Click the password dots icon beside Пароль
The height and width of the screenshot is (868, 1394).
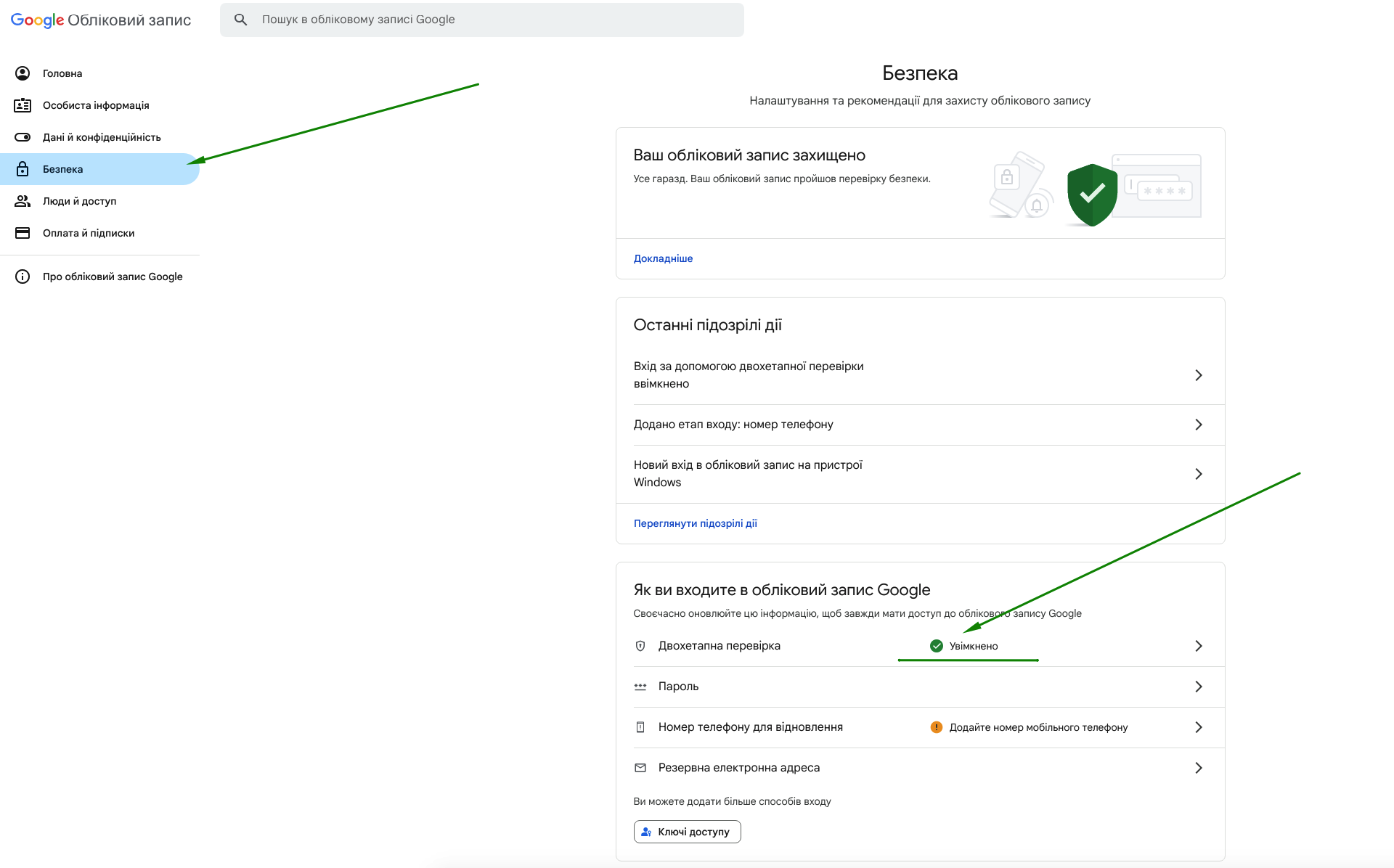[x=640, y=687]
